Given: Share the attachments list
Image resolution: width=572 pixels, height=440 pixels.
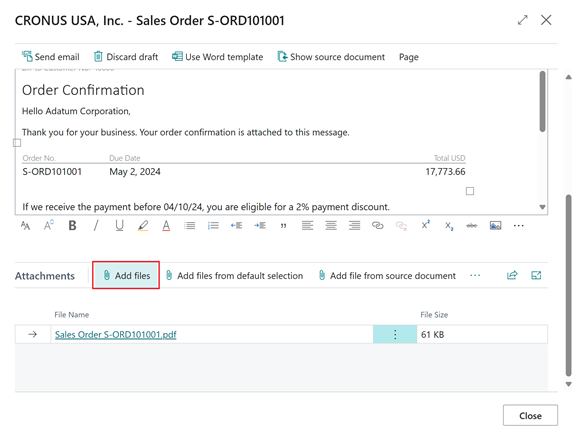Looking at the screenshot, I should pos(512,275).
